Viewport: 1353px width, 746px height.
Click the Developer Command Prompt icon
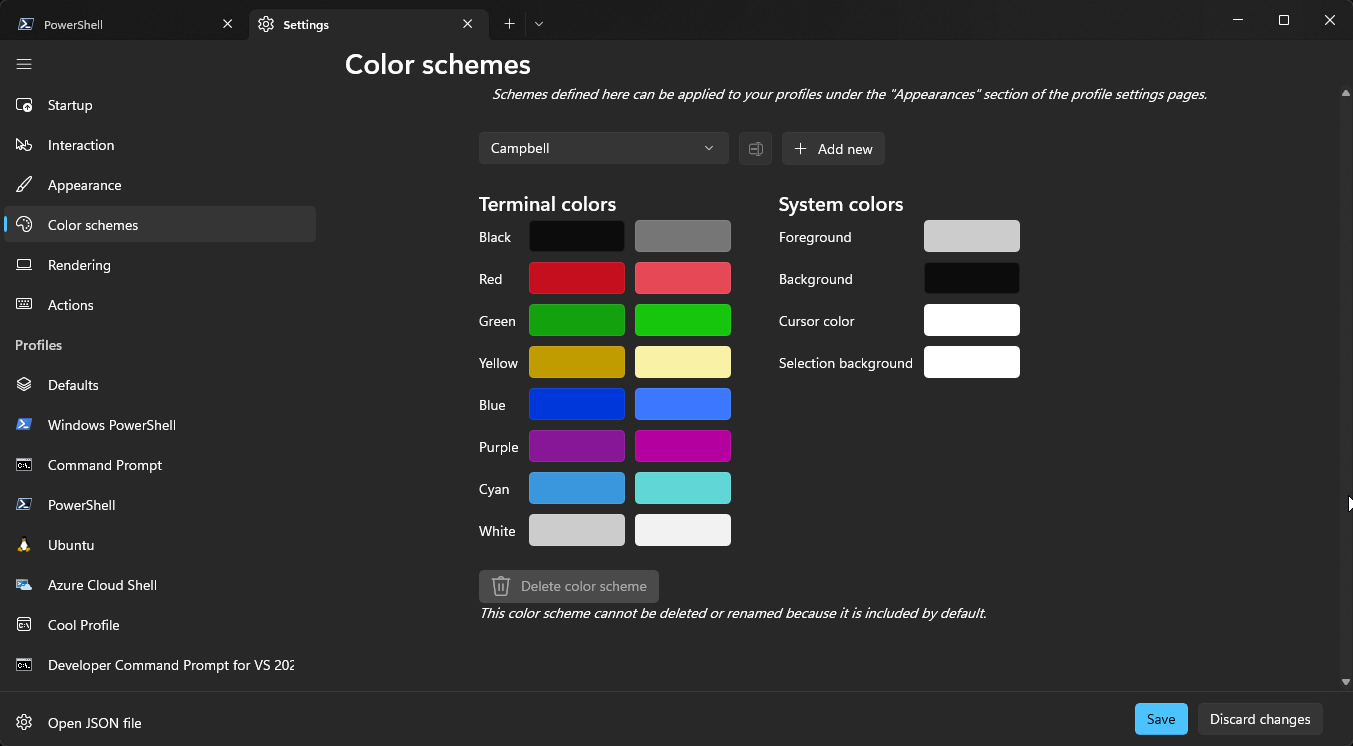(x=25, y=665)
